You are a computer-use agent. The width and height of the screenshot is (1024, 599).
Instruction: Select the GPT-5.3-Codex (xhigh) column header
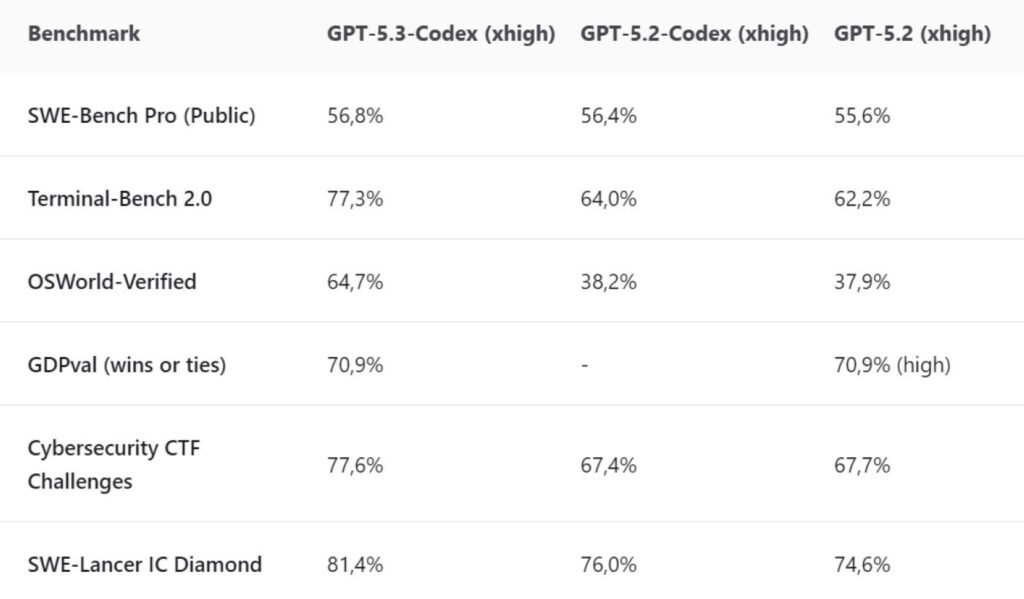[x=441, y=34]
